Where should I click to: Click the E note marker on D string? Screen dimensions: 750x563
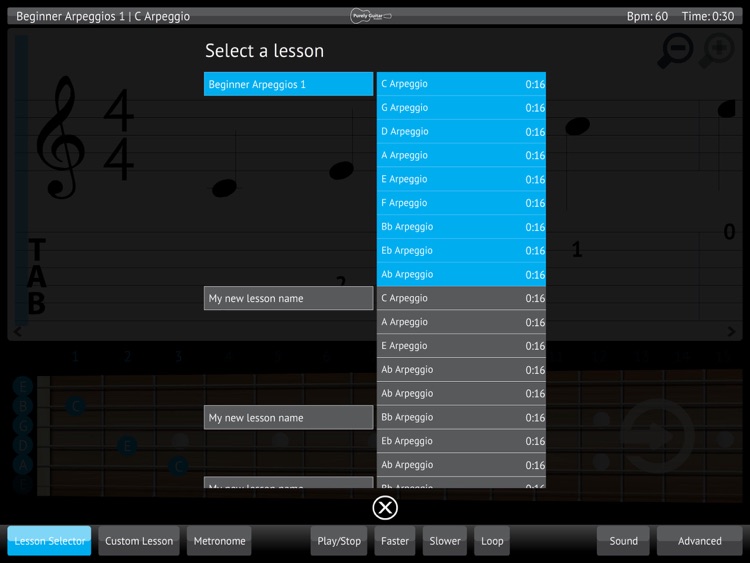(x=127, y=446)
